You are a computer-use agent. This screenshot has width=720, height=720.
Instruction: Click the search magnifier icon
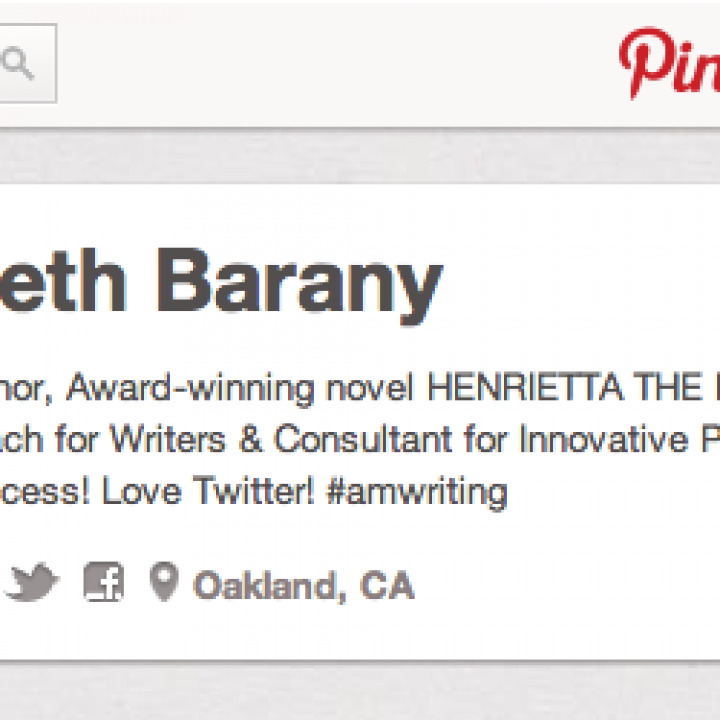tap(18, 64)
